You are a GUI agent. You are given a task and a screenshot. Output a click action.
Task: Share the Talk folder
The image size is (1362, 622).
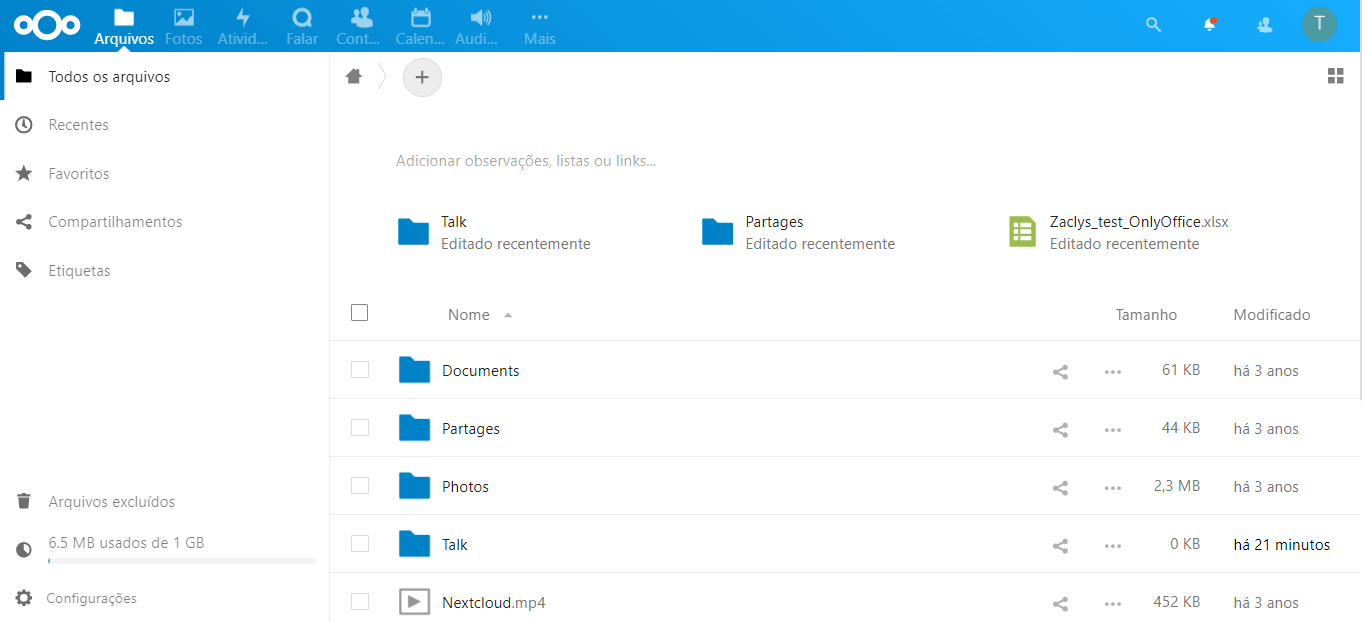(1061, 546)
